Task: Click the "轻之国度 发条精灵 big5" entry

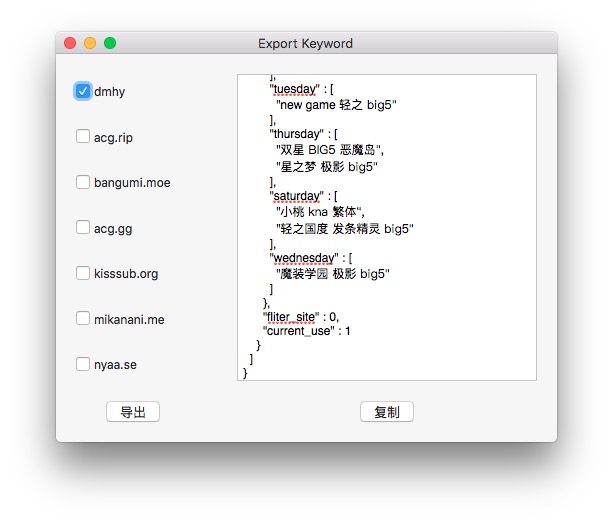Action: (x=345, y=229)
